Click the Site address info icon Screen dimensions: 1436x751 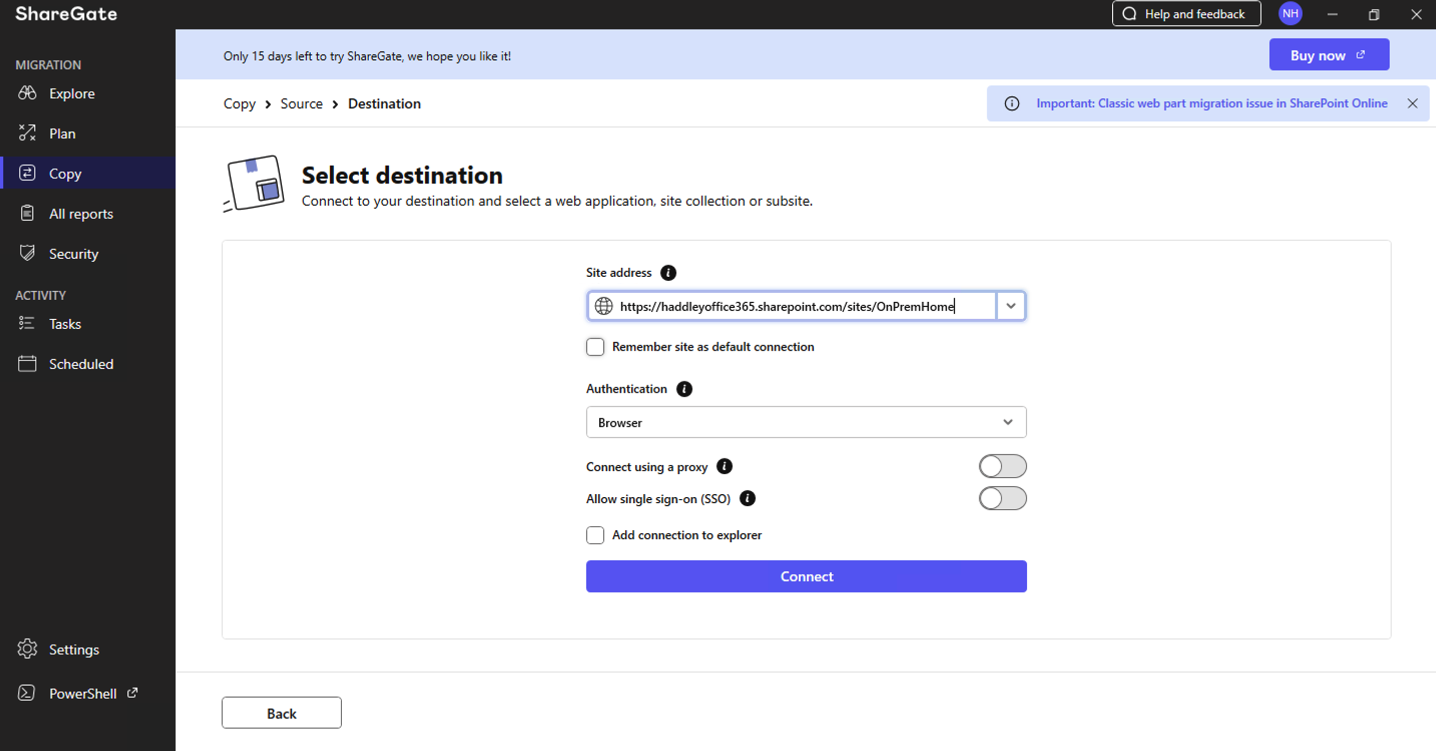pos(669,272)
